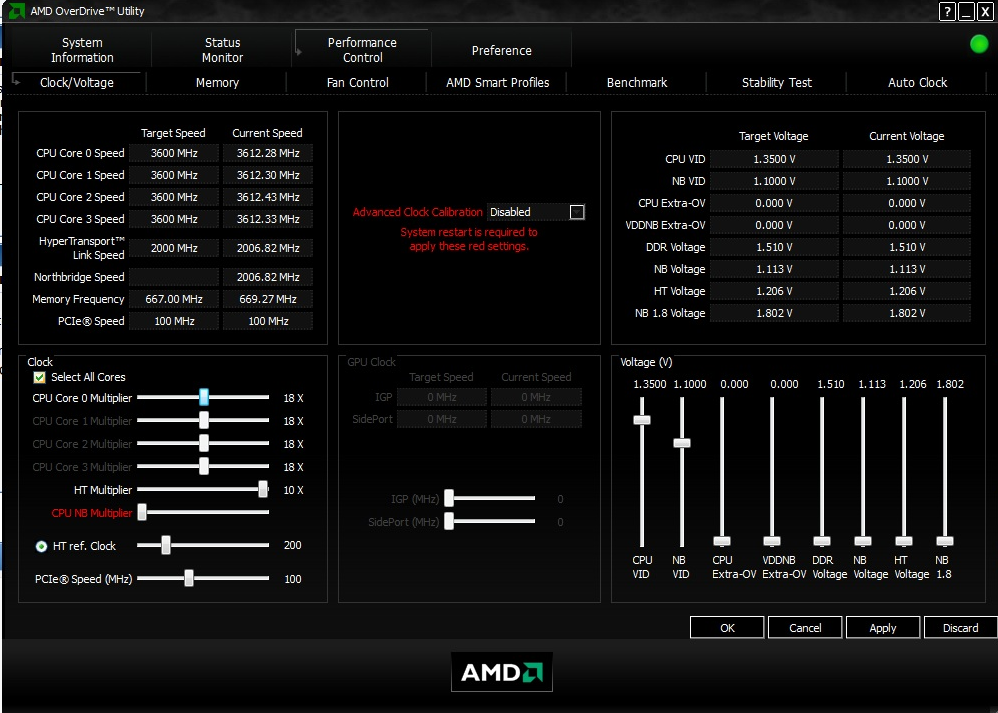The image size is (998, 713).
Task: Click the NB VID target voltage field
Action: pos(774,181)
